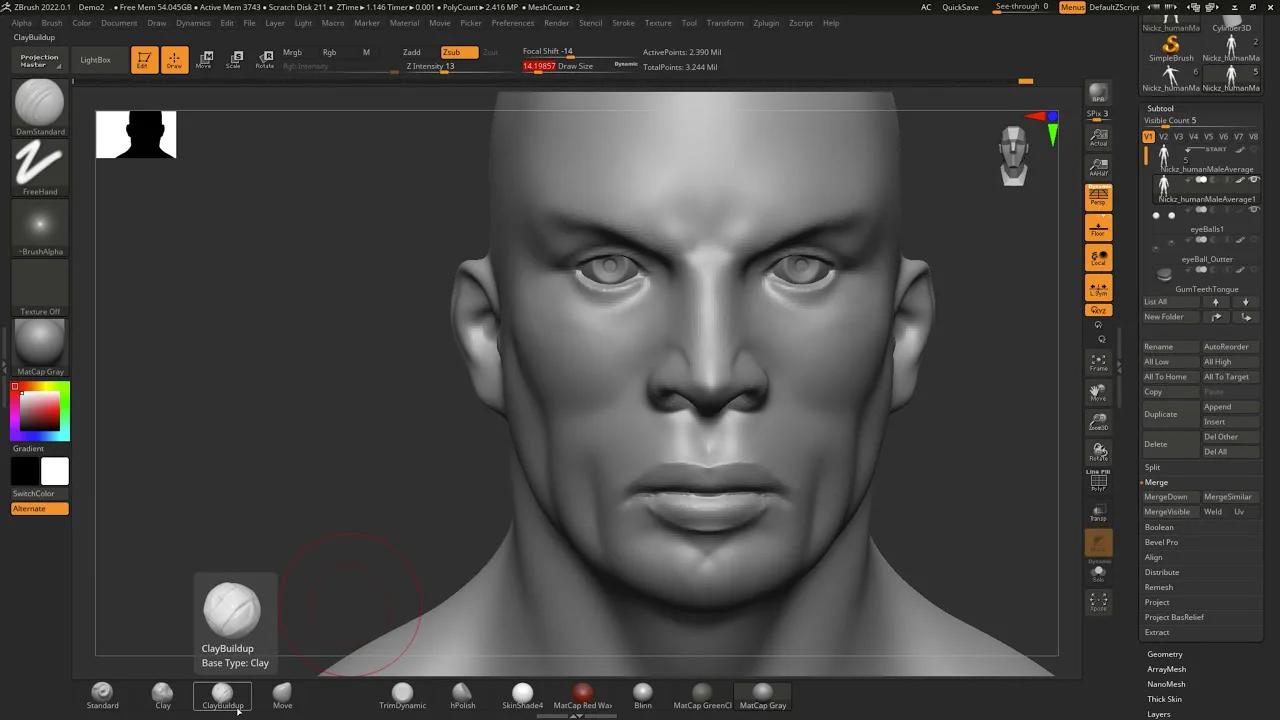Open the BrushAlpha selector
The width and height of the screenshot is (1280, 720).
[40, 227]
